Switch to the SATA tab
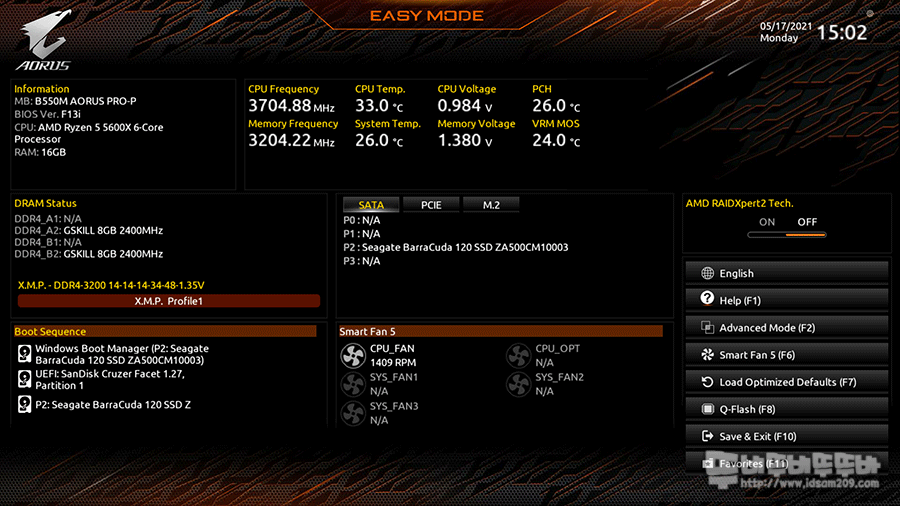This screenshot has height=506, width=900. click(x=371, y=205)
